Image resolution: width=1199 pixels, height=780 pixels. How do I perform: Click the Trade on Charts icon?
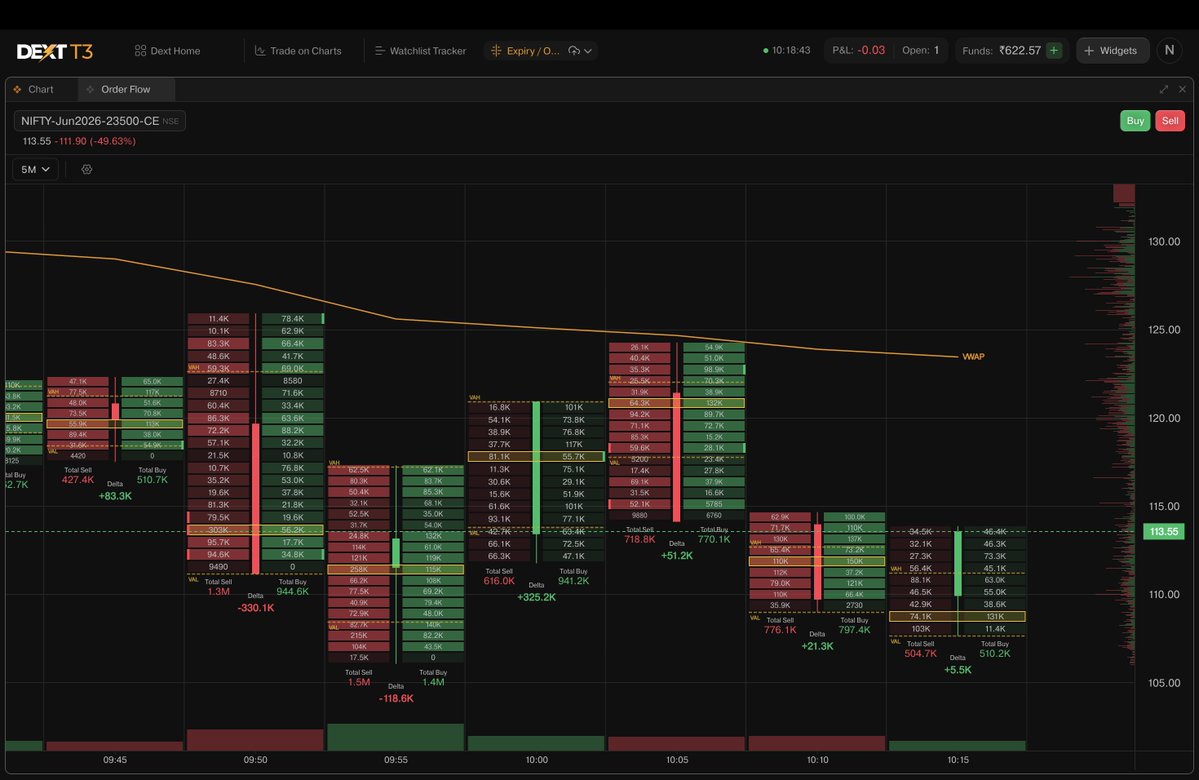[x=260, y=51]
